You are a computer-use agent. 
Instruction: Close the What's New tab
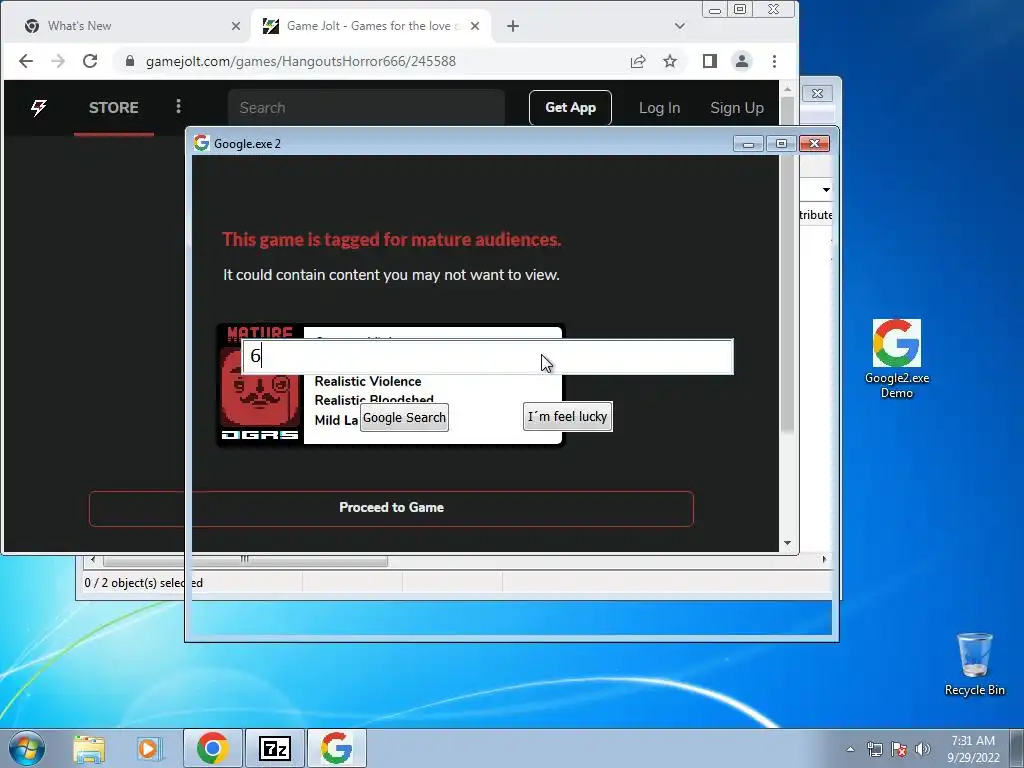tap(236, 26)
